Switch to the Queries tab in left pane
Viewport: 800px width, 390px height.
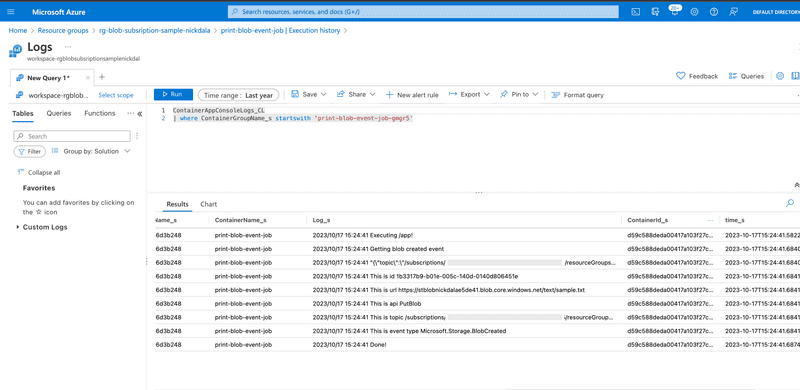(59, 113)
